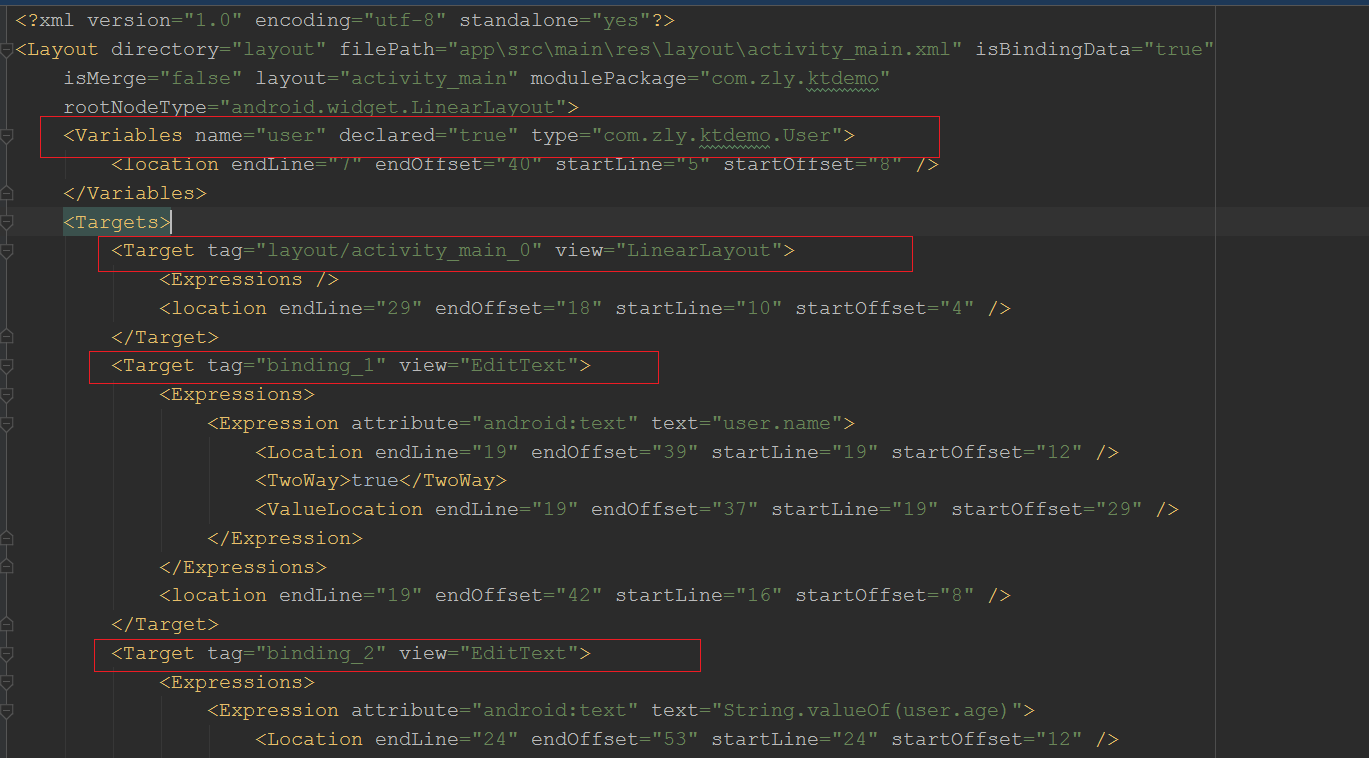The width and height of the screenshot is (1369, 758).
Task: Click the location line with endLine="7"
Action: tap(525, 164)
